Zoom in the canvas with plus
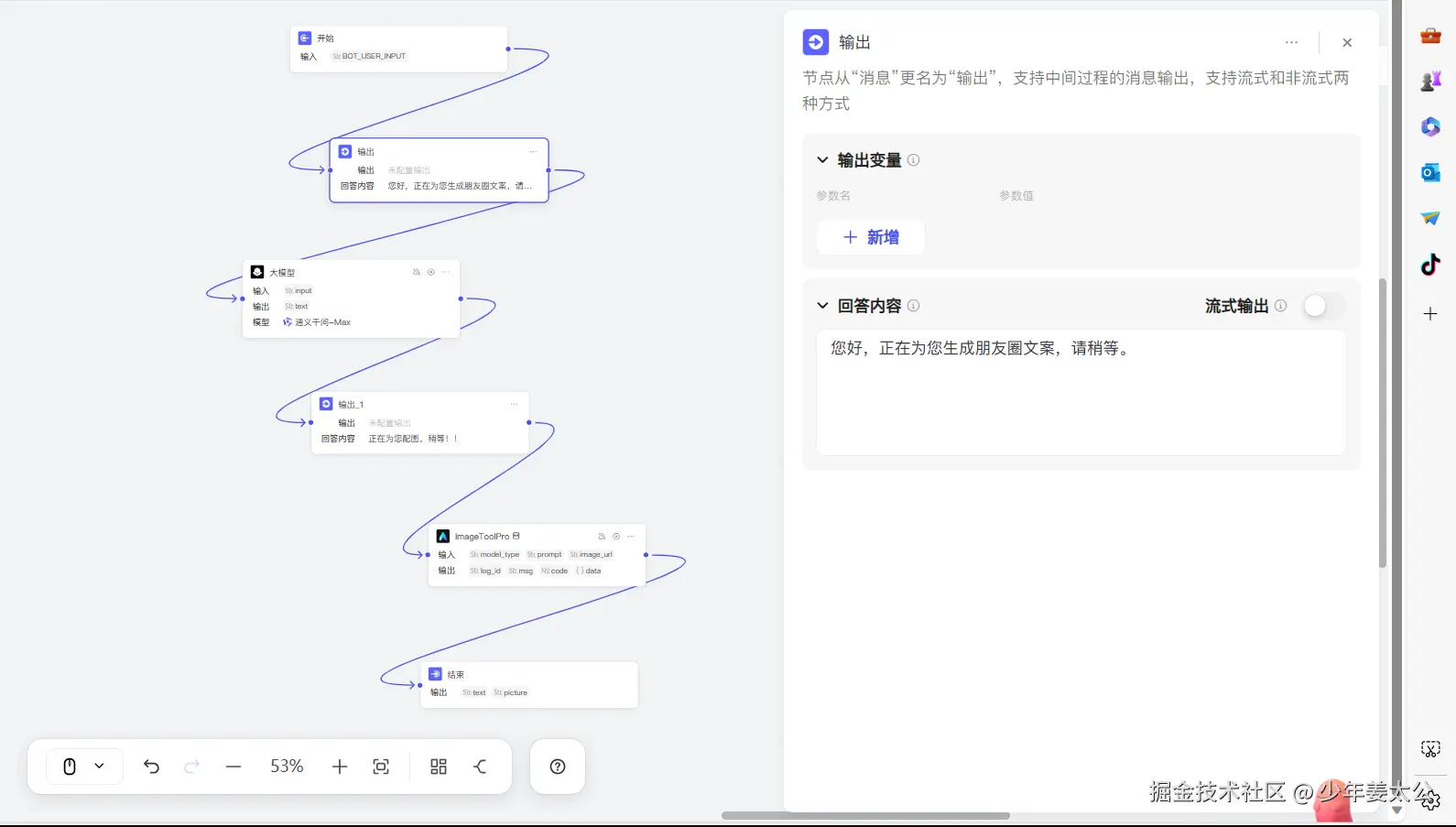The width and height of the screenshot is (1456, 827). coord(340,767)
